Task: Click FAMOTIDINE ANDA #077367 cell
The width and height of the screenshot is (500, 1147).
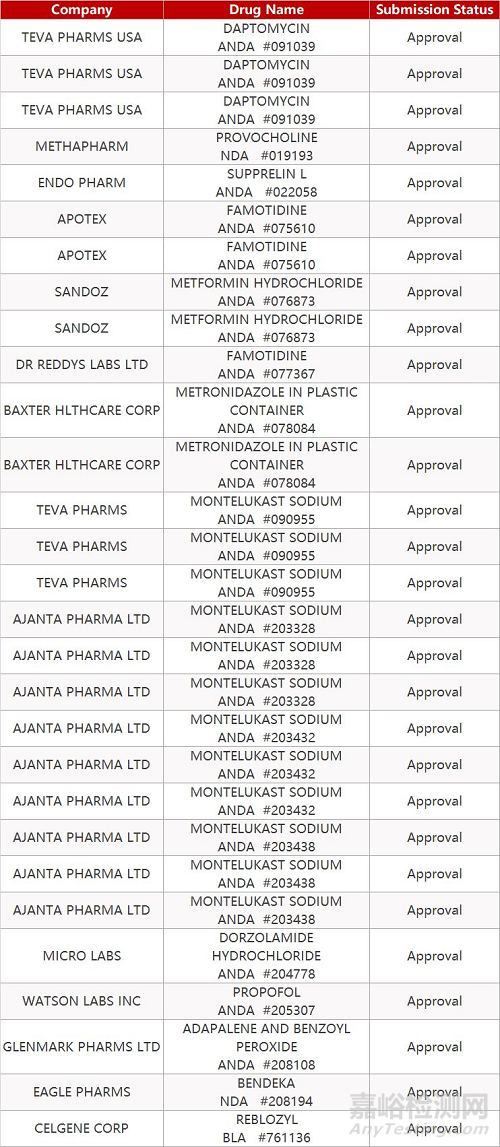Action: pyautogui.click(x=266, y=364)
